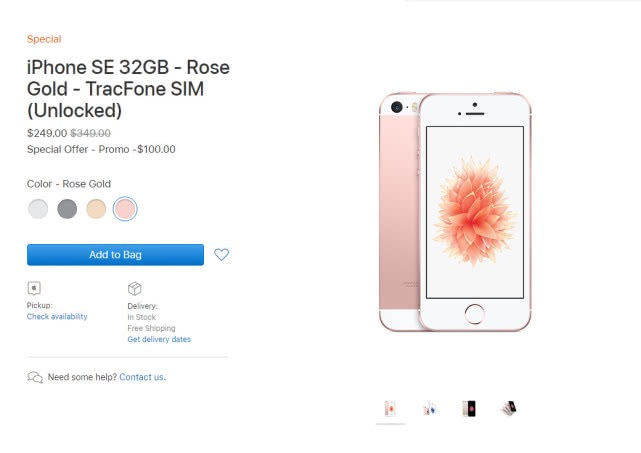Screen dimensions: 641x453
Task: Click the heart favorite icon
Action: 222,255
